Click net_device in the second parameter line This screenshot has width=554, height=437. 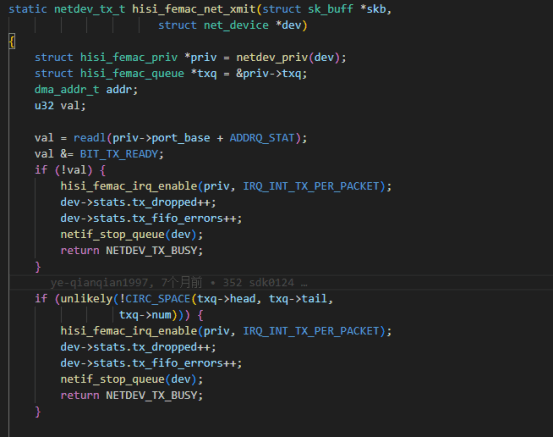236,25
